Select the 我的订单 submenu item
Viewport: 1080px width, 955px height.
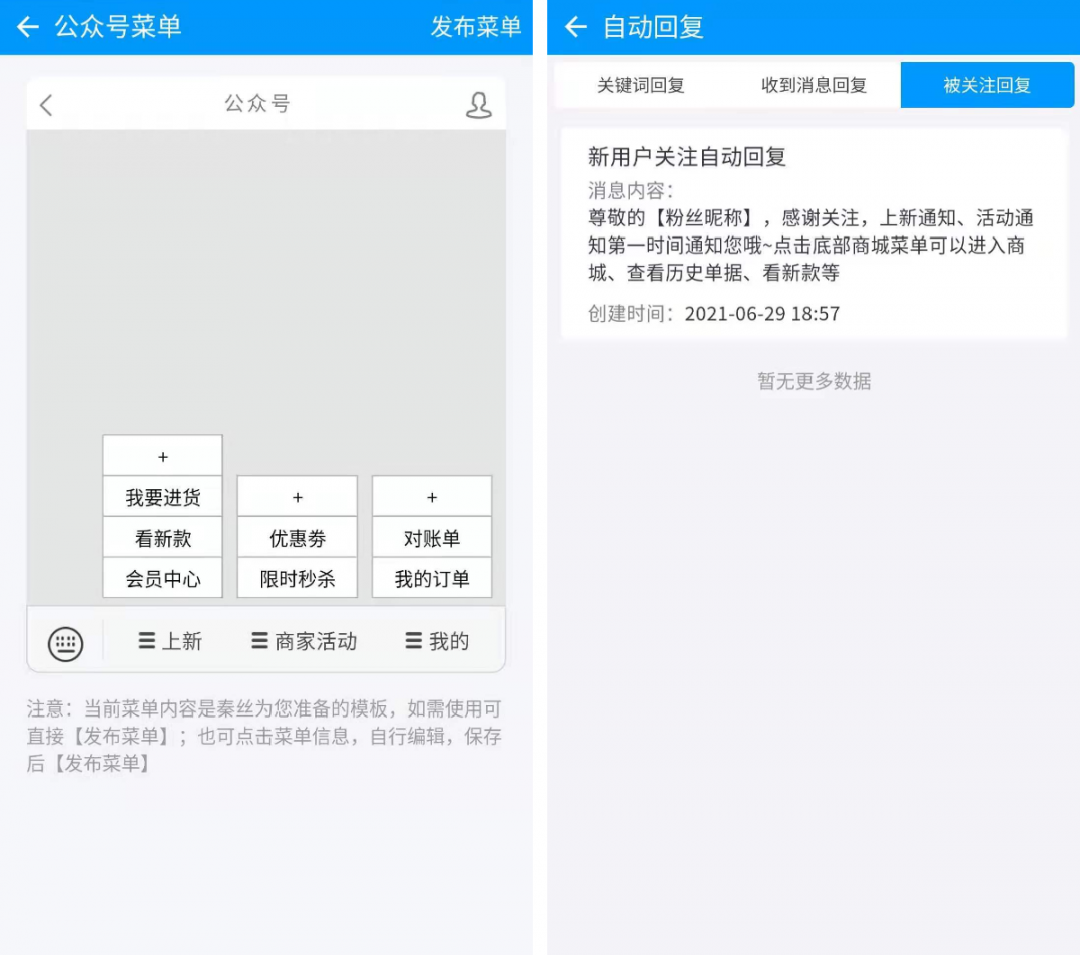432,578
